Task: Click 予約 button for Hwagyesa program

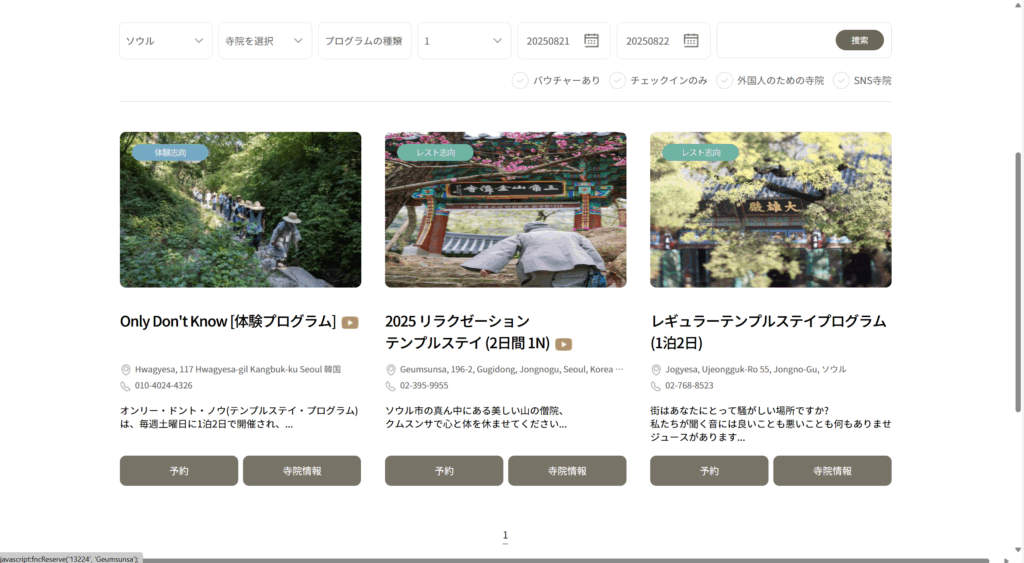Action: tap(179, 471)
